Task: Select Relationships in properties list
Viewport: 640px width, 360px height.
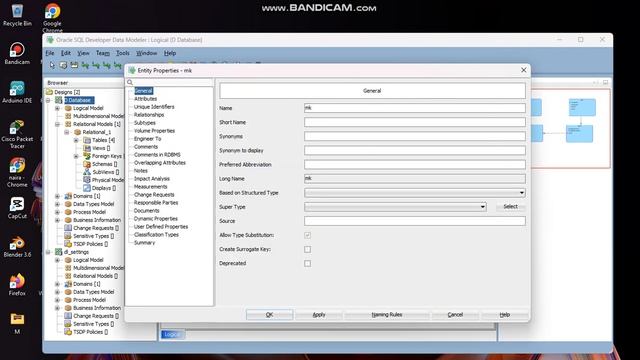Action: 149,115
